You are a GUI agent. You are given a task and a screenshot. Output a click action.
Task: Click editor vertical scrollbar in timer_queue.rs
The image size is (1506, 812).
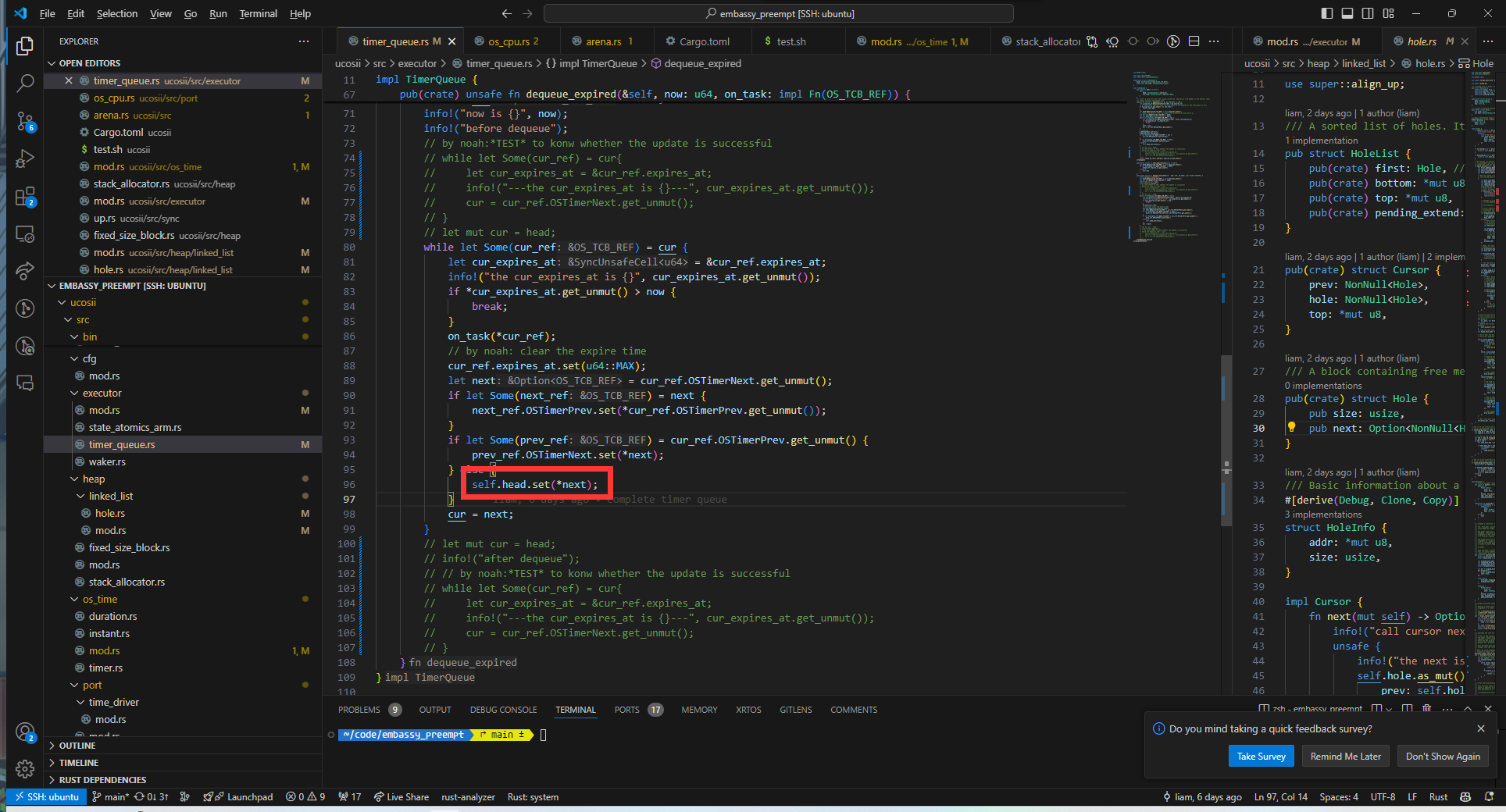[x=1226, y=441]
